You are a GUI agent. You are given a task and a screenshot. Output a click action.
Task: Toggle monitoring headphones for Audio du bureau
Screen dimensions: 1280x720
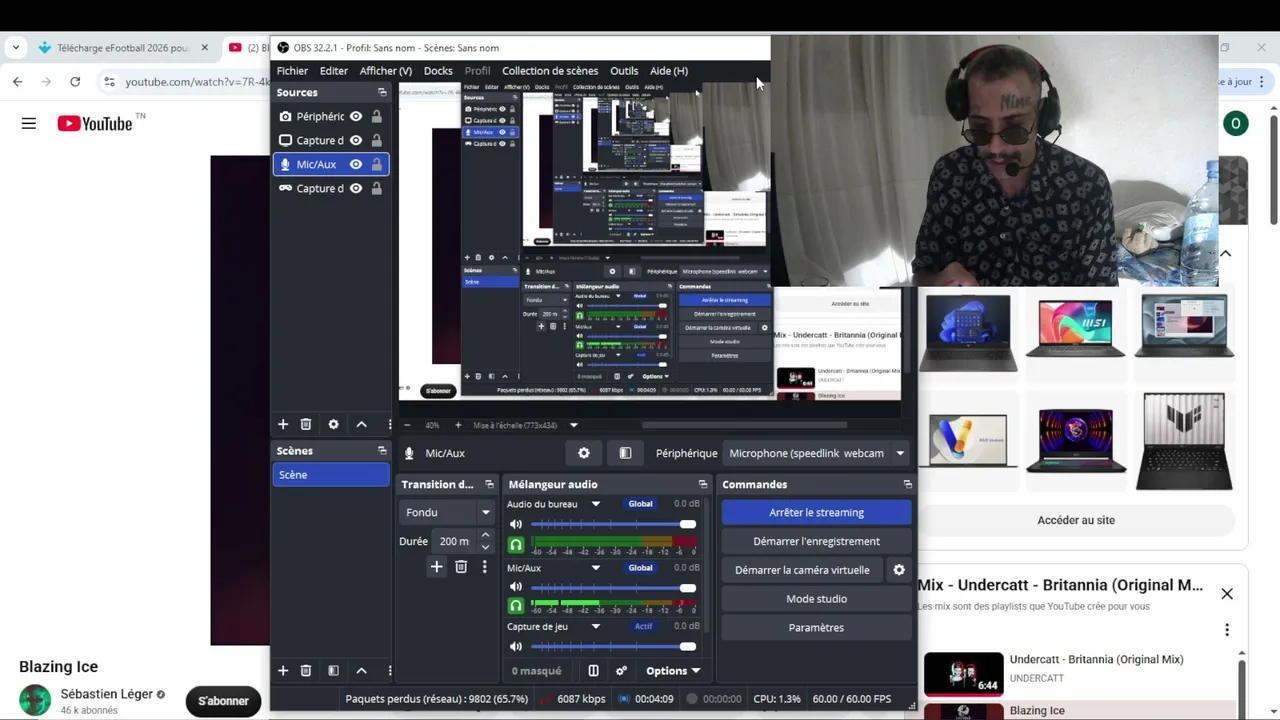click(x=516, y=545)
